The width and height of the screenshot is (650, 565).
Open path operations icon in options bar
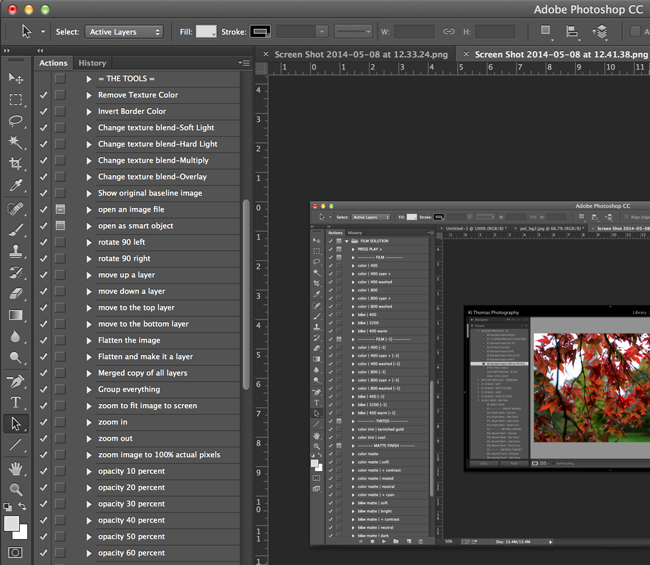click(x=546, y=31)
